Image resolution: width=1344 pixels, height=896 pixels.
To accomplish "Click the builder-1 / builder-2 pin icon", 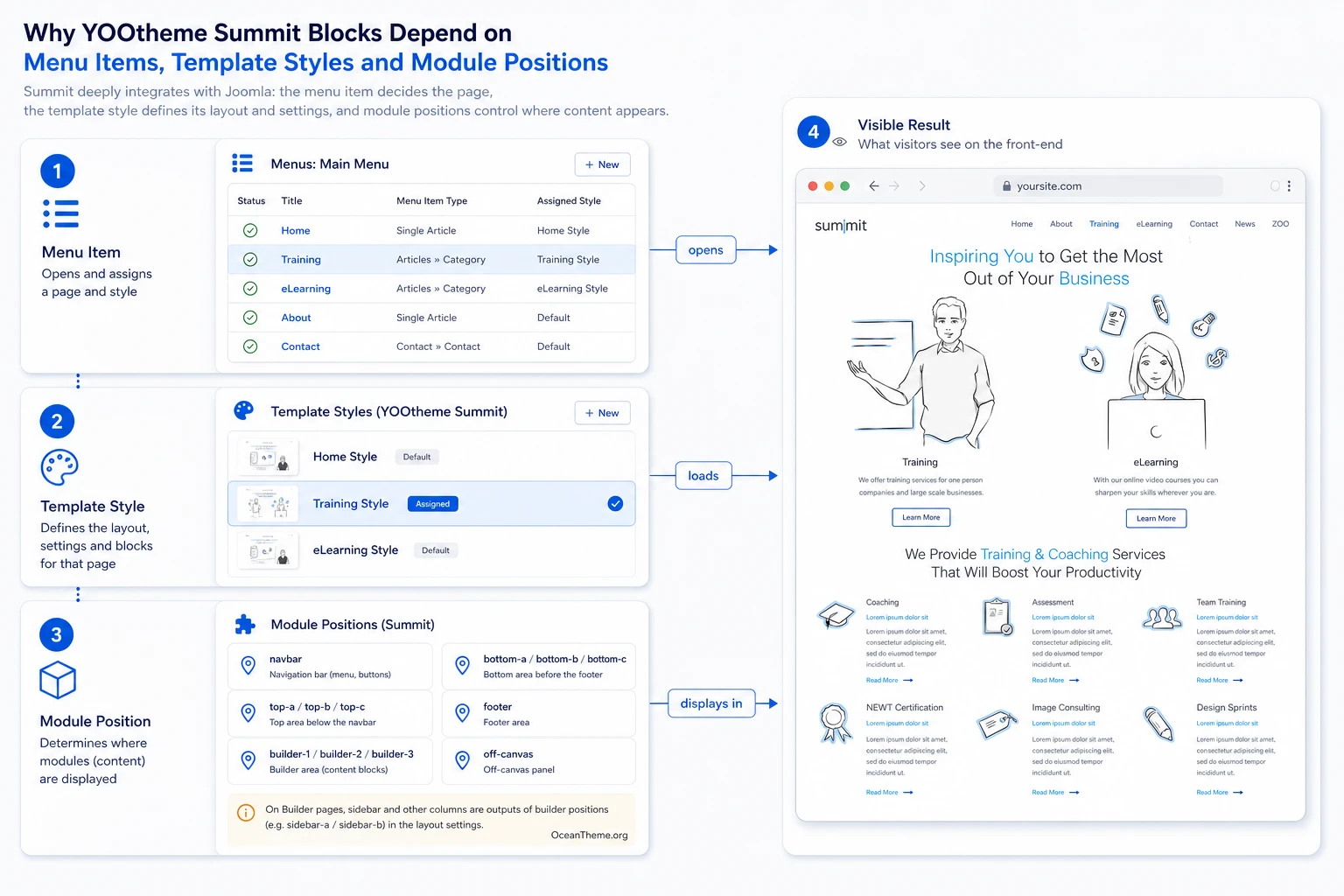I will click(x=248, y=760).
